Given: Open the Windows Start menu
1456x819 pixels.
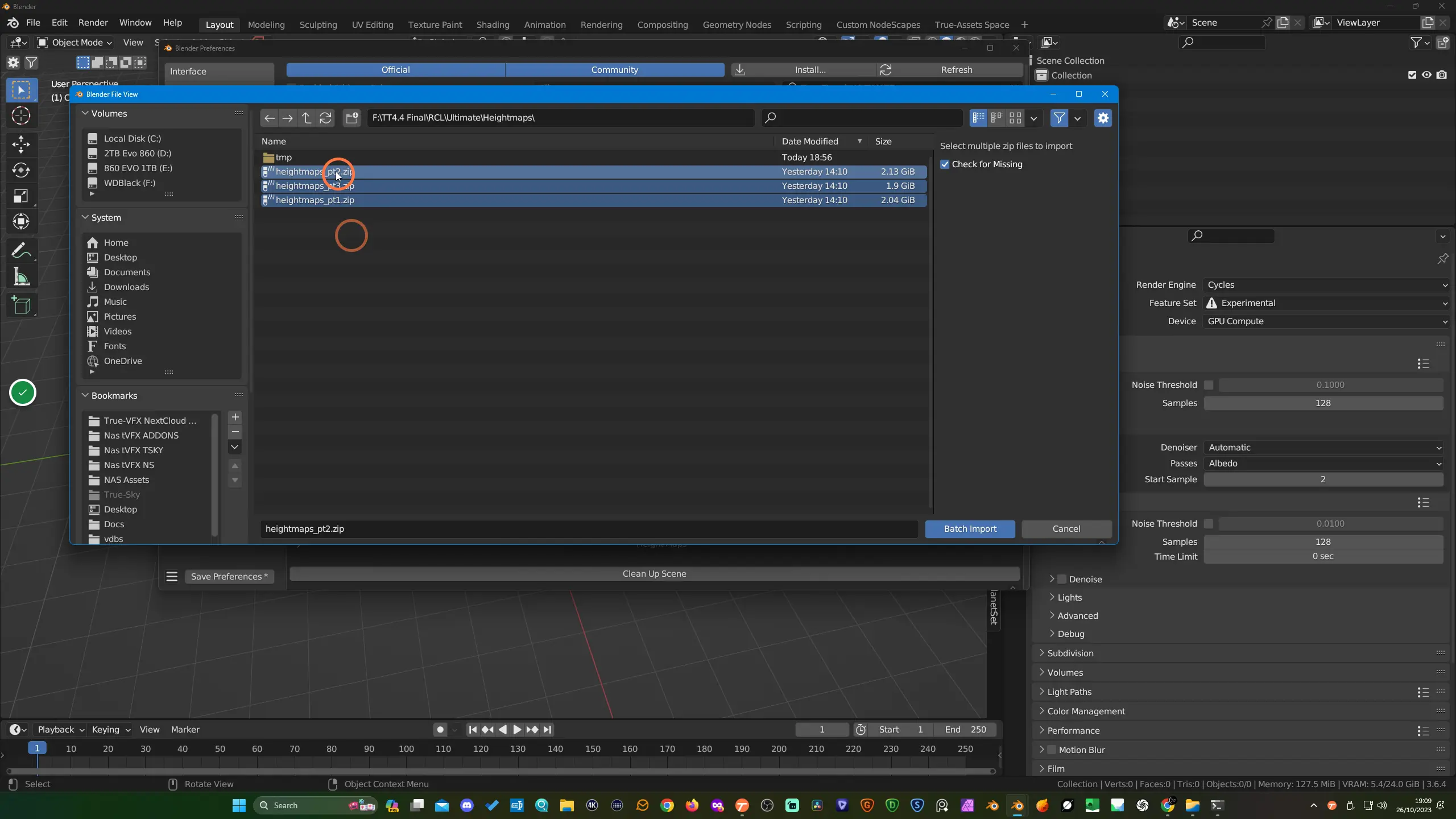Looking at the screenshot, I should click(x=239, y=805).
